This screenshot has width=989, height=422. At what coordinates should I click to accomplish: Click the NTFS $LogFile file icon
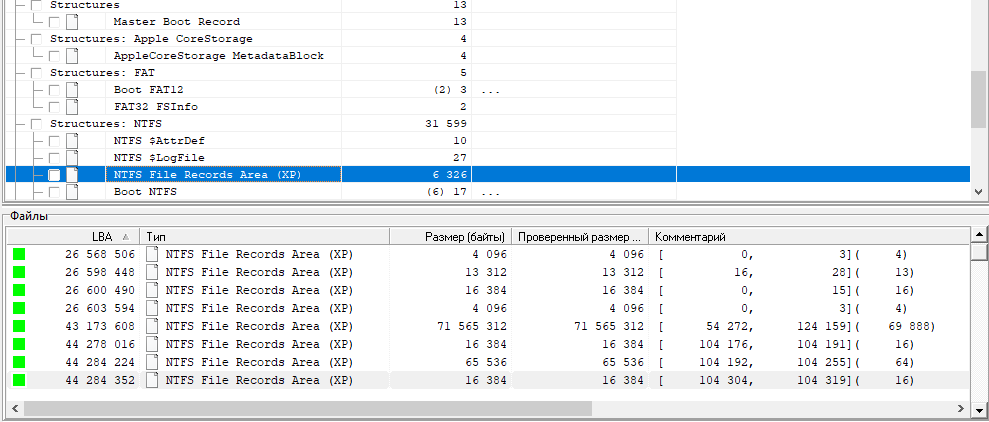pos(72,158)
